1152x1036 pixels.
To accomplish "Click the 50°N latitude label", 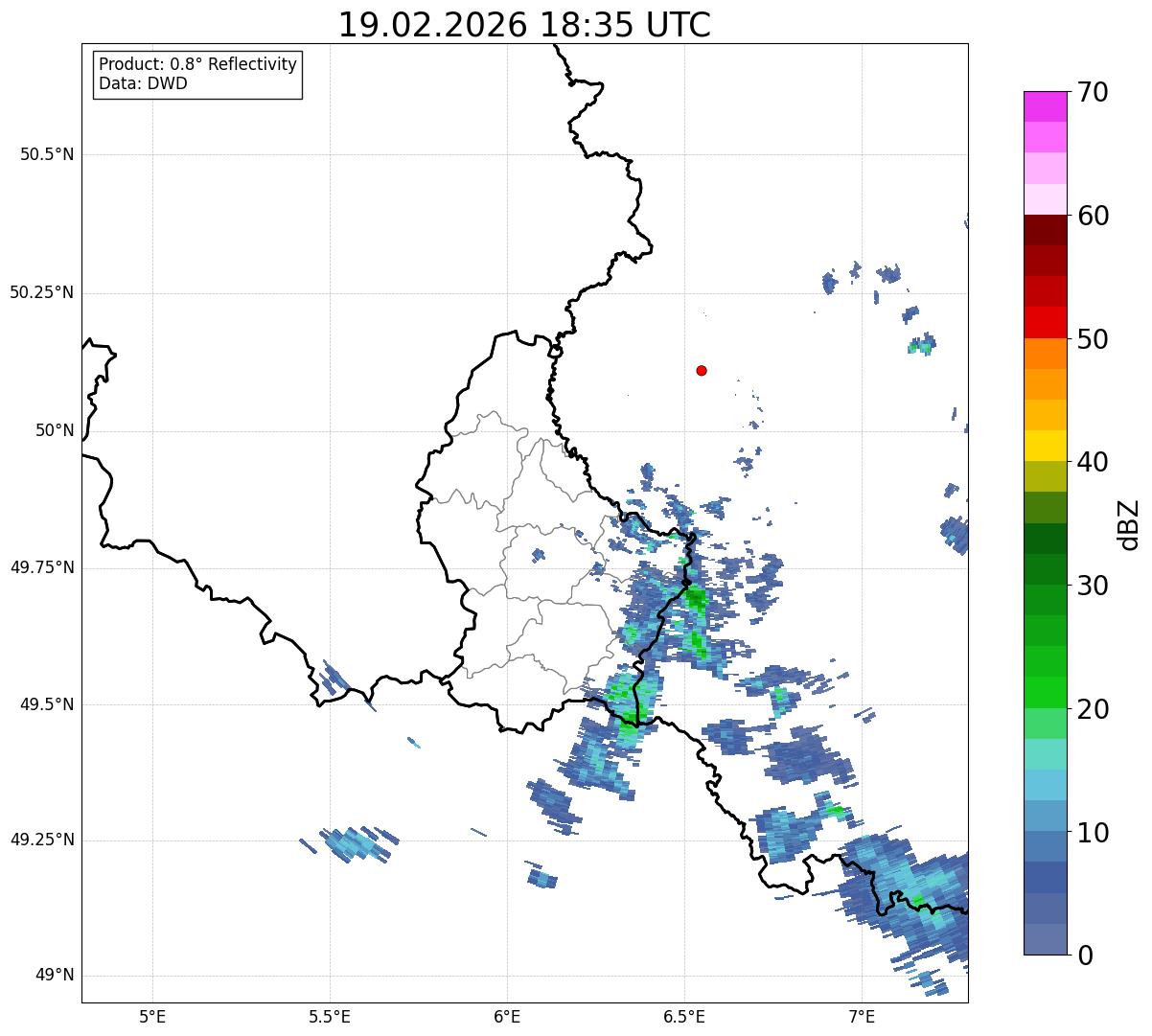I will coord(55,430).
